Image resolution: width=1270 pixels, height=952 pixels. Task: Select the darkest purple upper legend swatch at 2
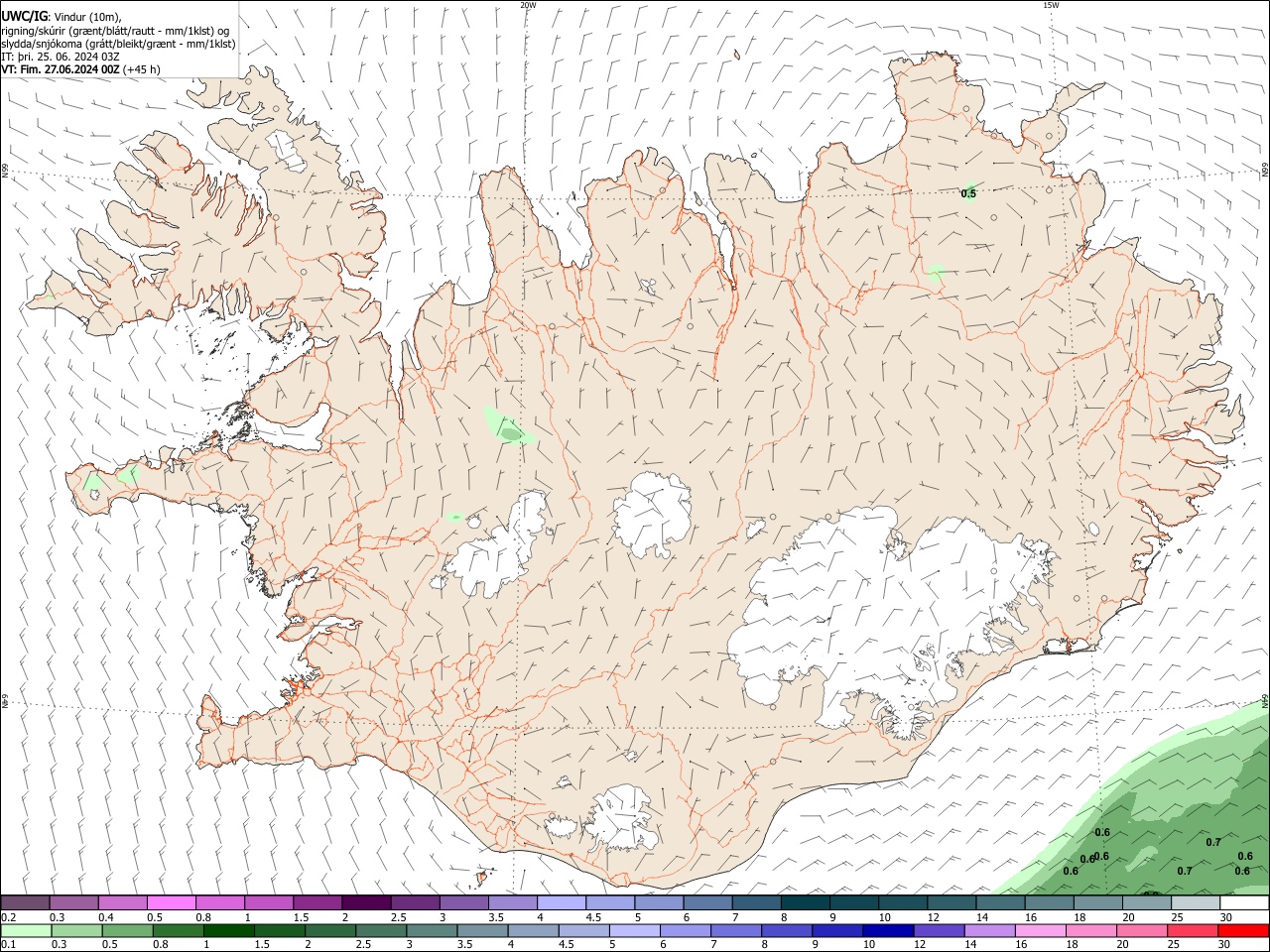pos(365,902)
